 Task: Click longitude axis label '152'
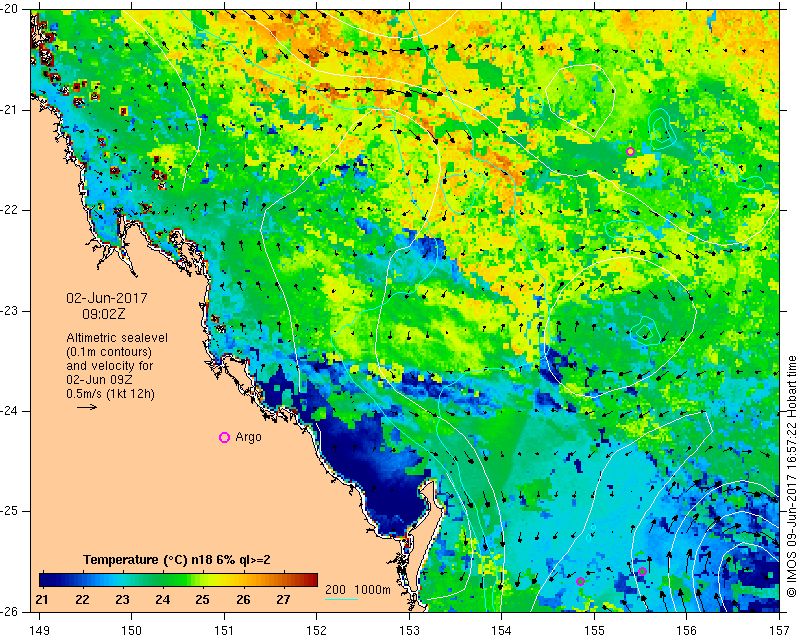click(x=317, y=631)
